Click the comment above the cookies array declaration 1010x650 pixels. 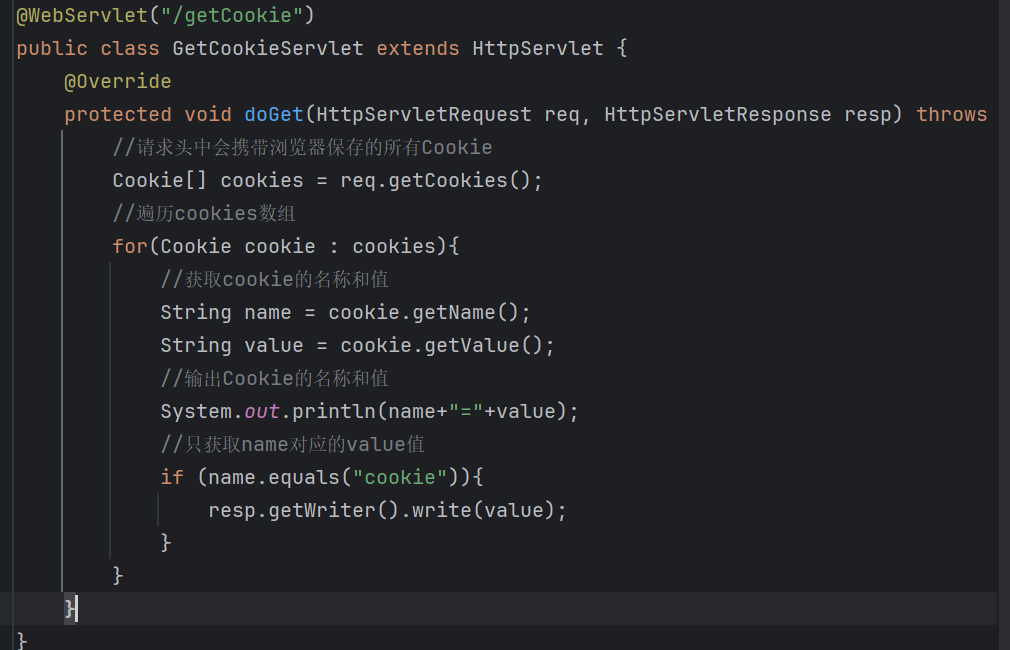click(302, 148)
